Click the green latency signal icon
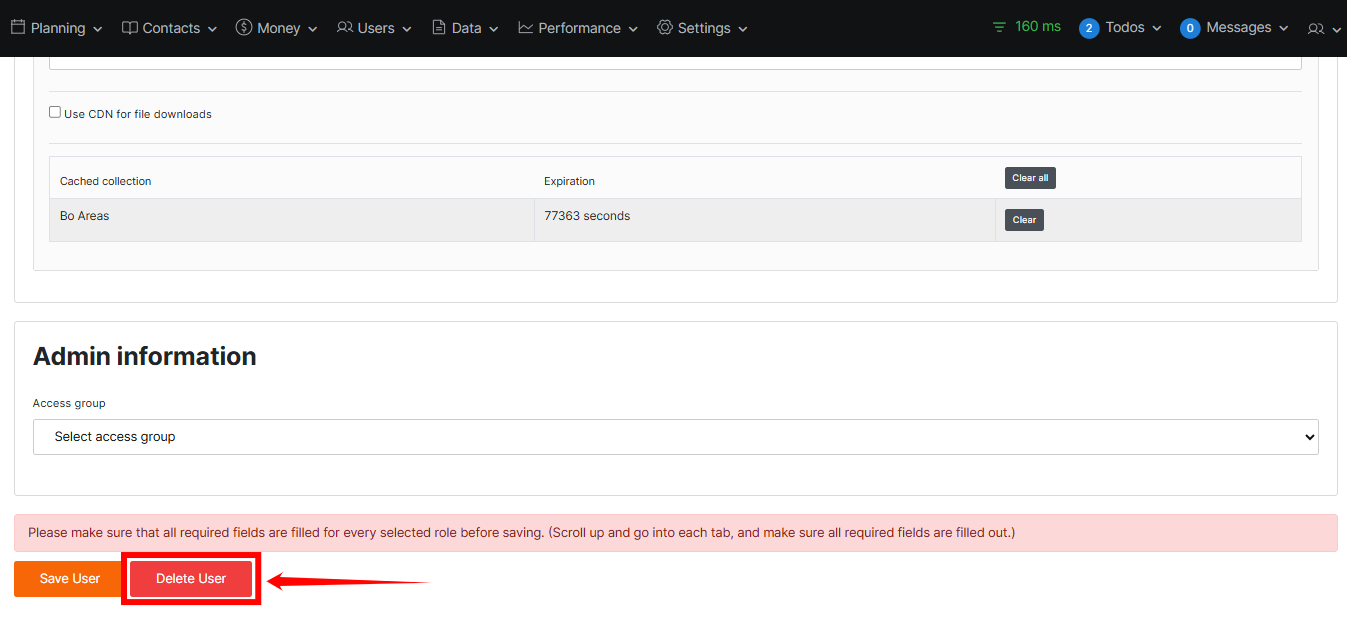The height and width of the screenshot is (627, 1347). click(1000, 27)
